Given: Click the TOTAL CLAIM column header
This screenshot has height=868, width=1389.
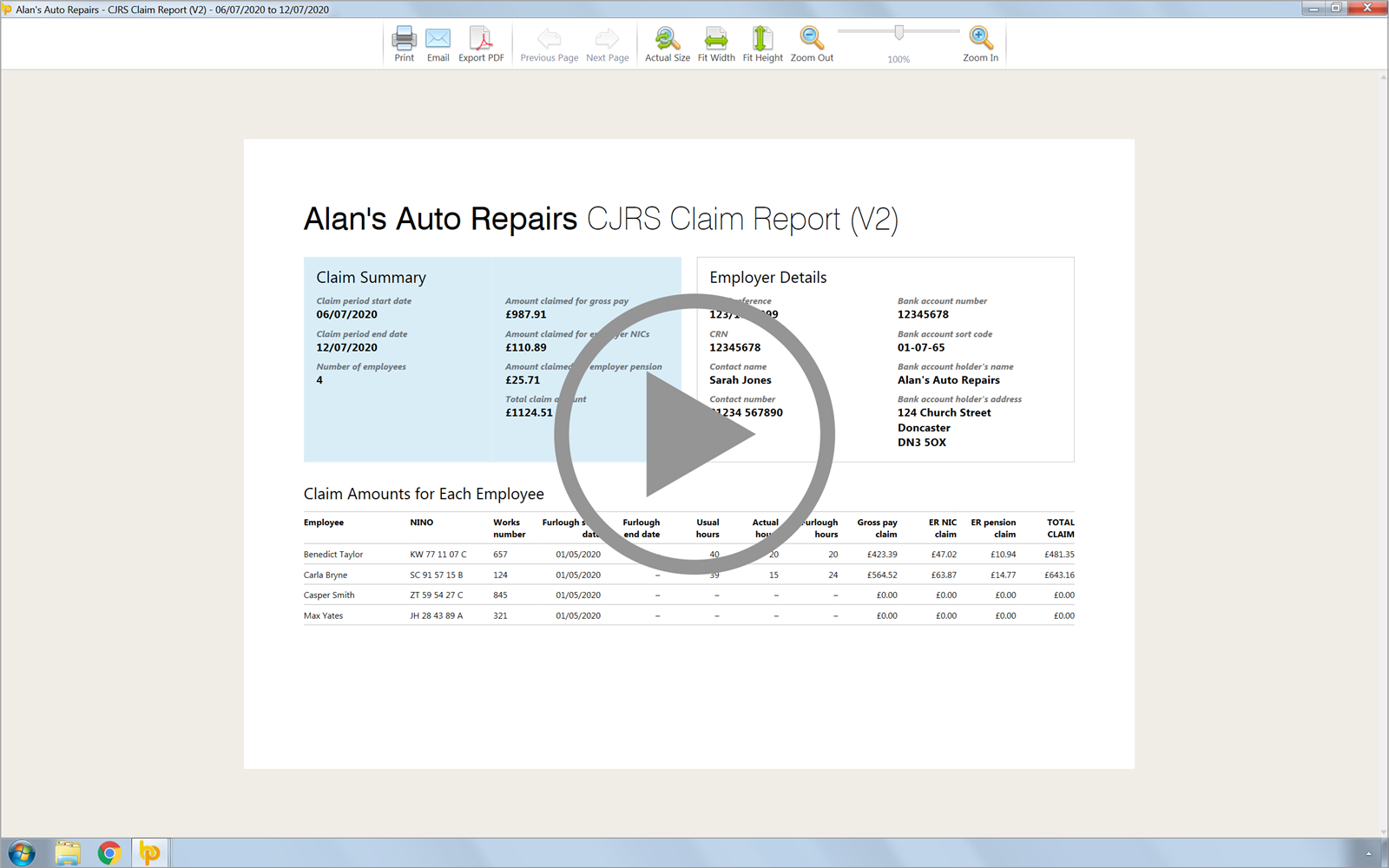Looking at the screenshot, I should click(1060, 528).
